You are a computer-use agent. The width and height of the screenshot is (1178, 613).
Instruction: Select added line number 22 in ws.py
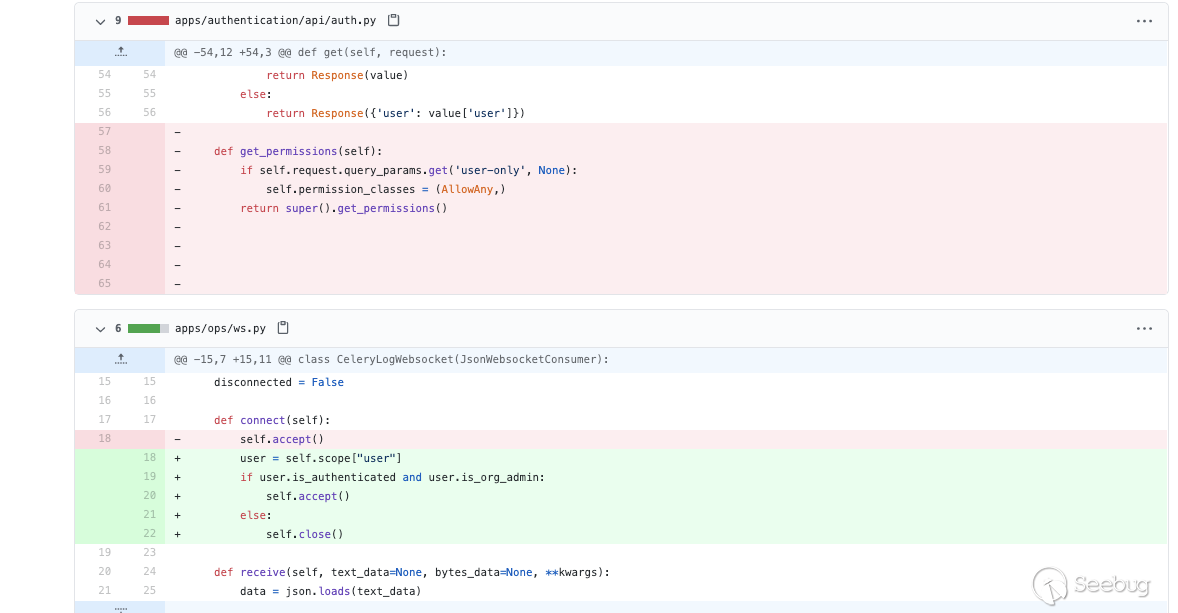click(x=149, y=534)
